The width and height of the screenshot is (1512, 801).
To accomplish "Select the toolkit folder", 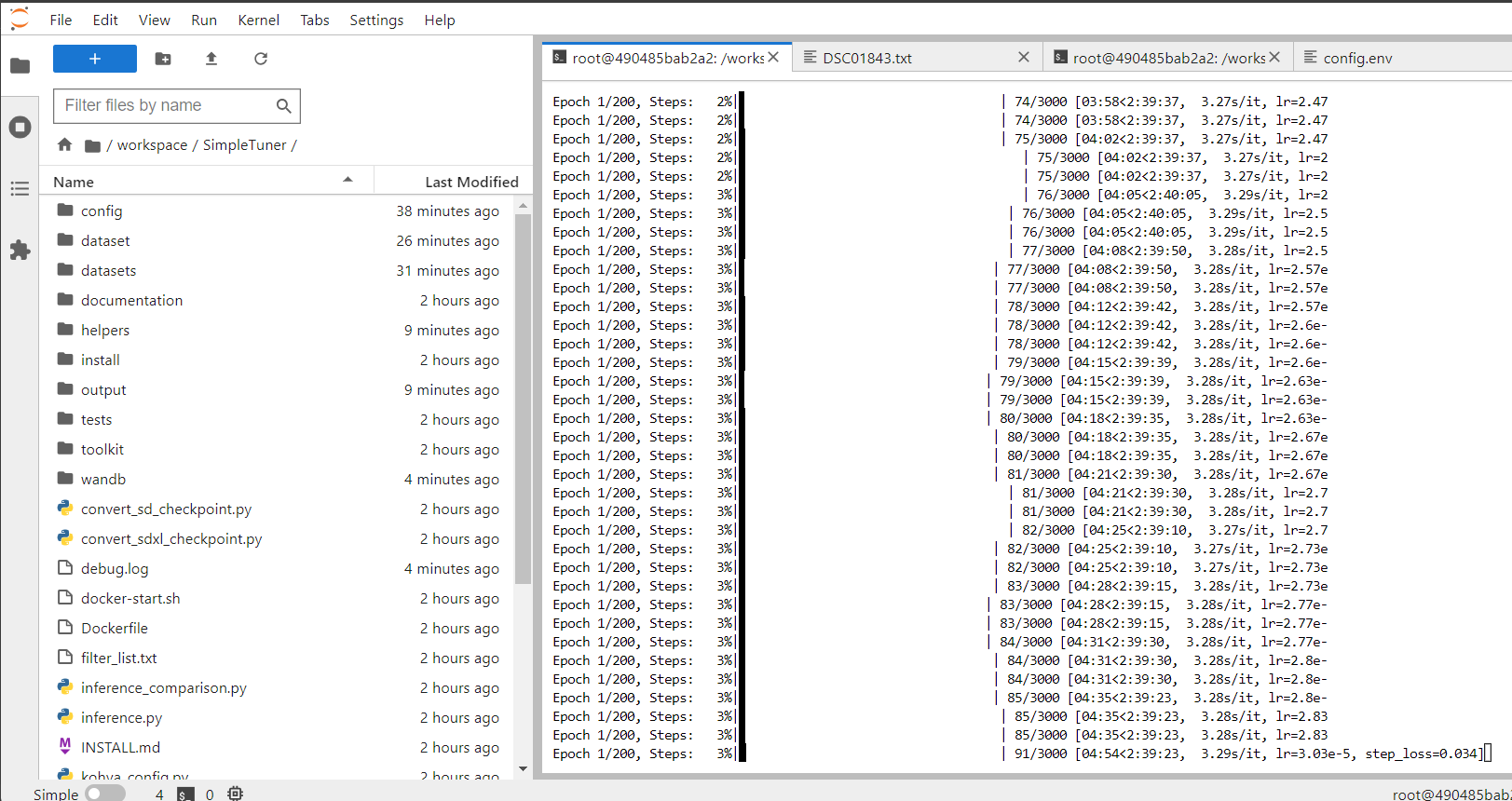I will tap(278, 449).
